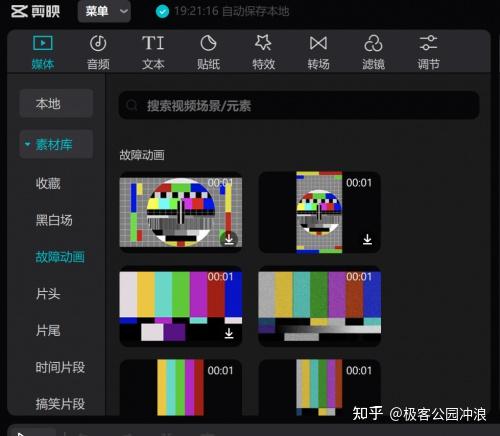This screenshot has width=500, height=436.
Task: Click the auto-save checkmark status icon
Action: [162, 12]
